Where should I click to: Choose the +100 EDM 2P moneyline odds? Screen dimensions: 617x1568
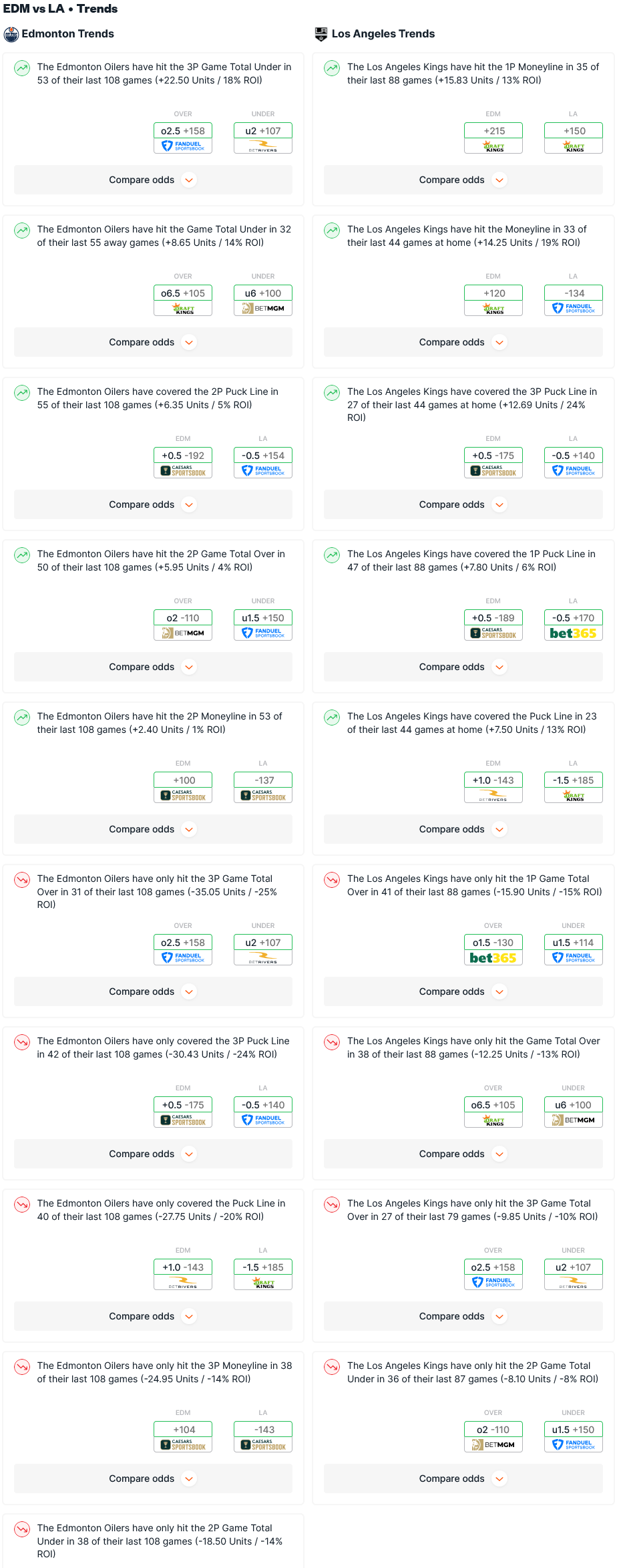[x=183, y=780]
